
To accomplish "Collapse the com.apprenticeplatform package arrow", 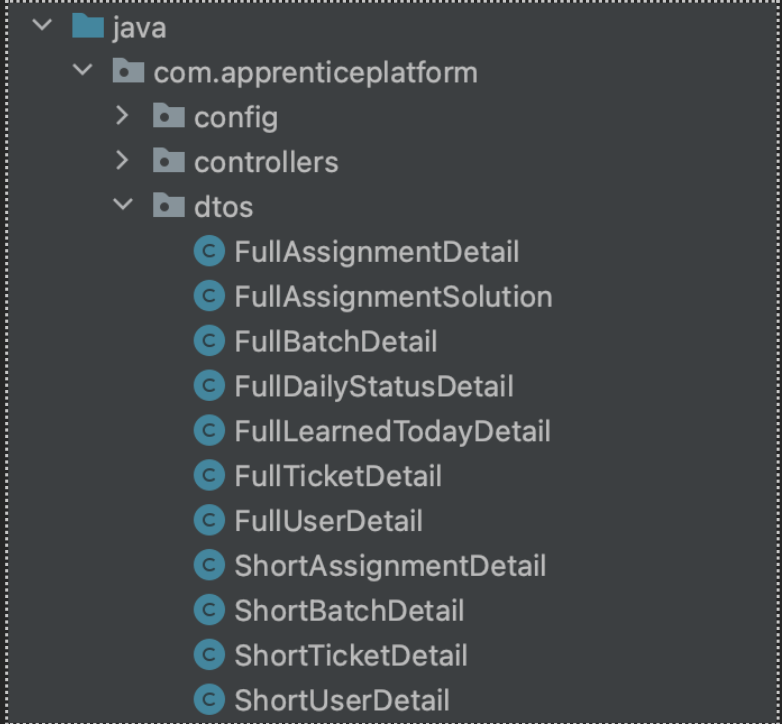I will click(x=83, y=71).
